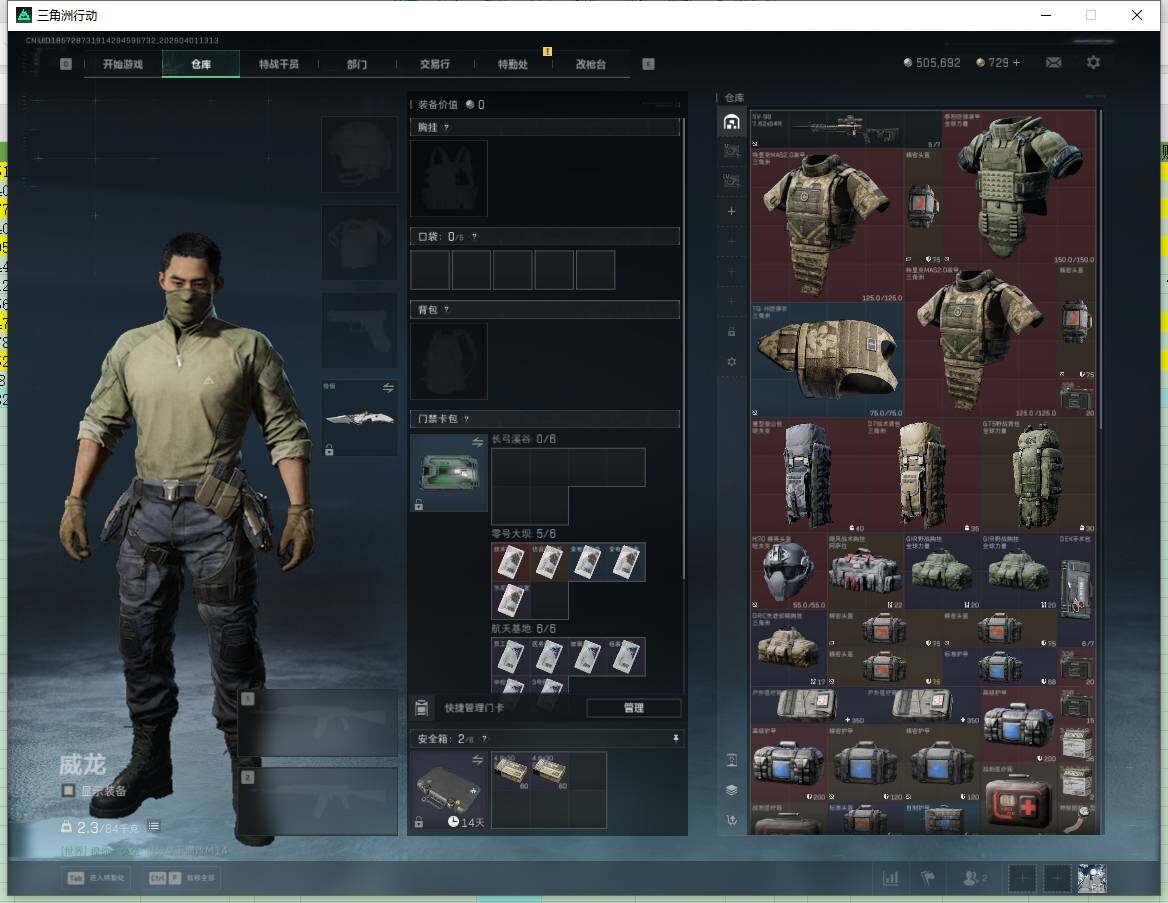Screen dimensions: 1168x903
Task: Click the swap arrows on the keycard case
Action: 477,443
